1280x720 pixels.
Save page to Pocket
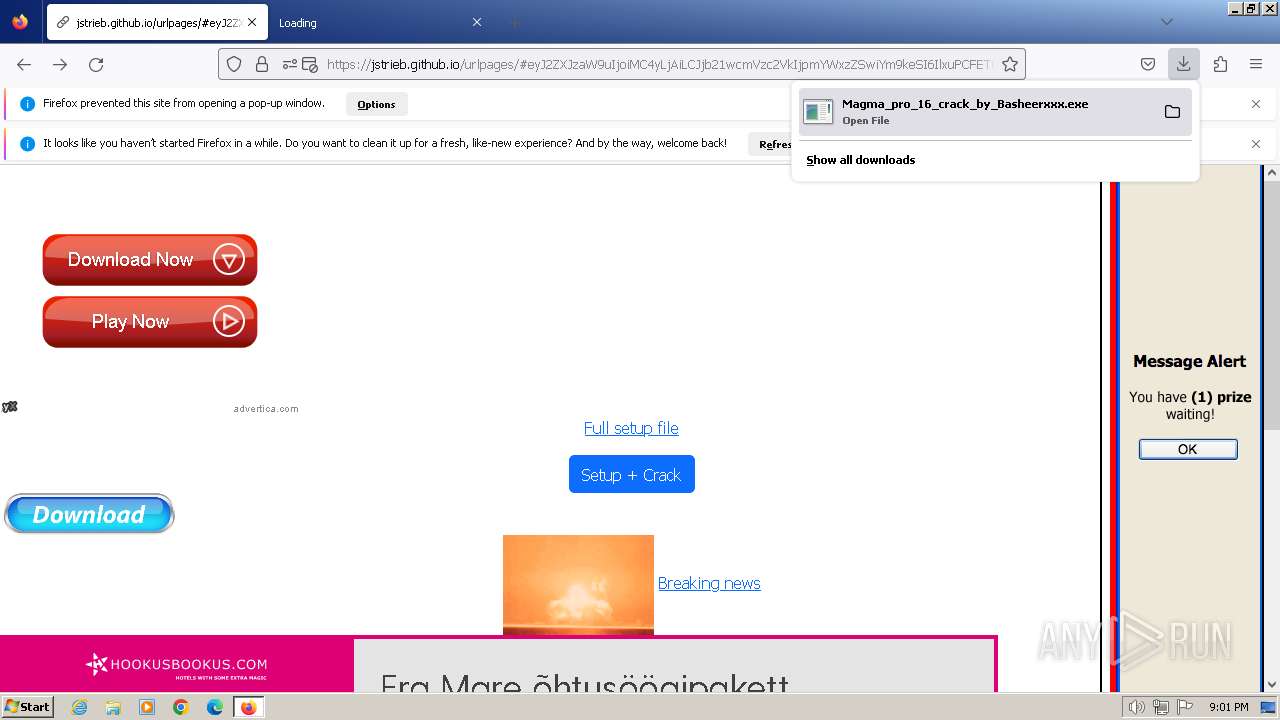pyautogui.click(x=1148, y=64)
